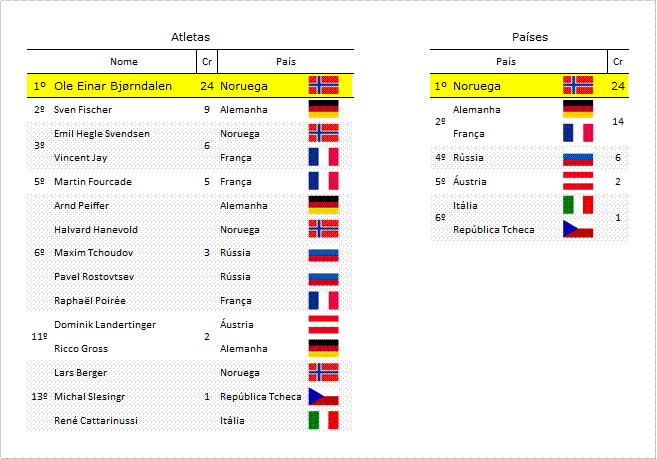The image size is (657, 459).
Task: Select the Russian flag in Maxim Tchoudov's row
Action: (323, 255)
